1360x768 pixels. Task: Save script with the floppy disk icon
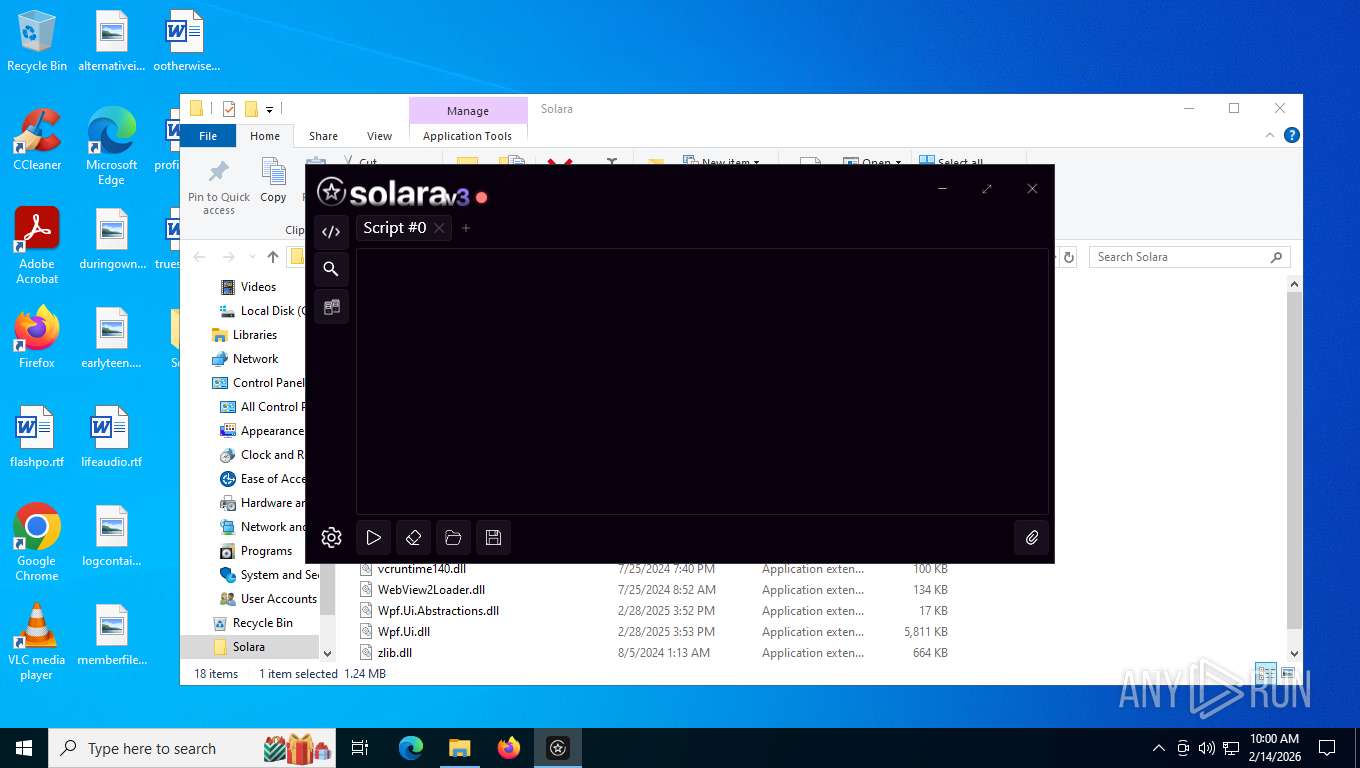(493, 538)
